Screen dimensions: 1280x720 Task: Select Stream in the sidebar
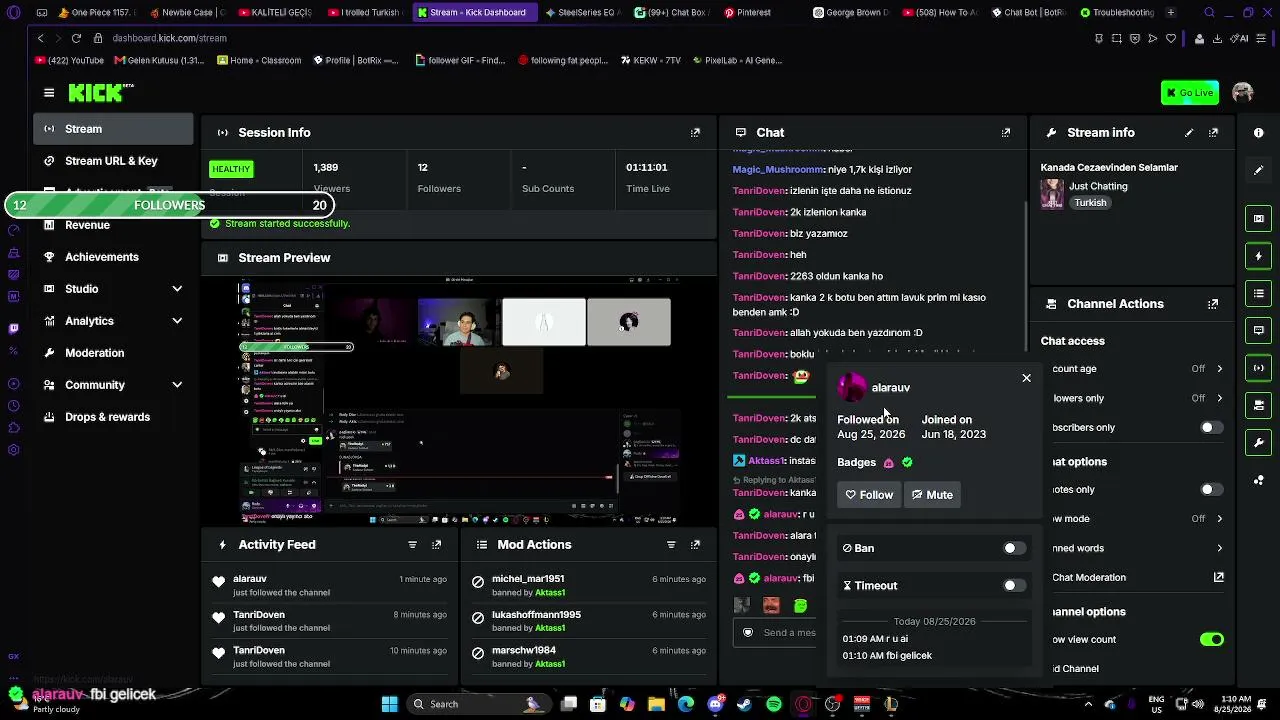pyautogui.click(x=113, y=129)
